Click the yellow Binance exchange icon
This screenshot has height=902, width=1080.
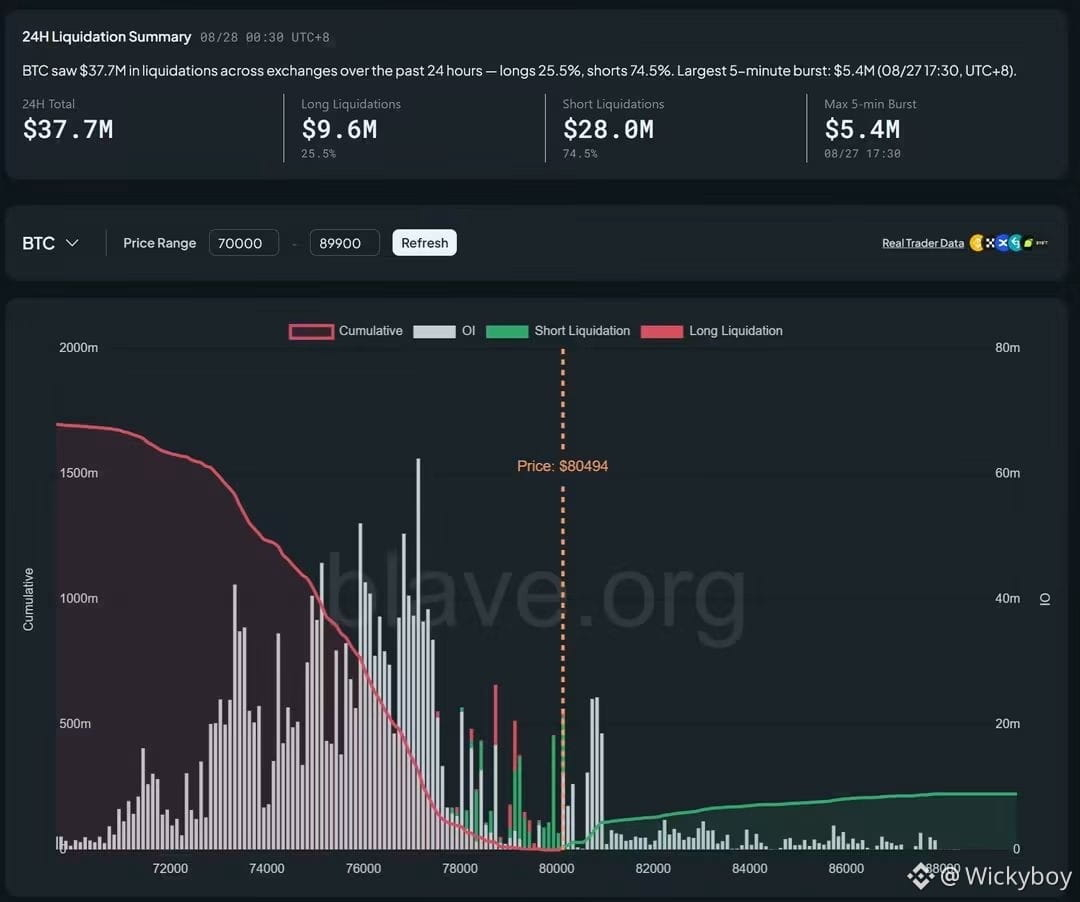coord(977,243)
